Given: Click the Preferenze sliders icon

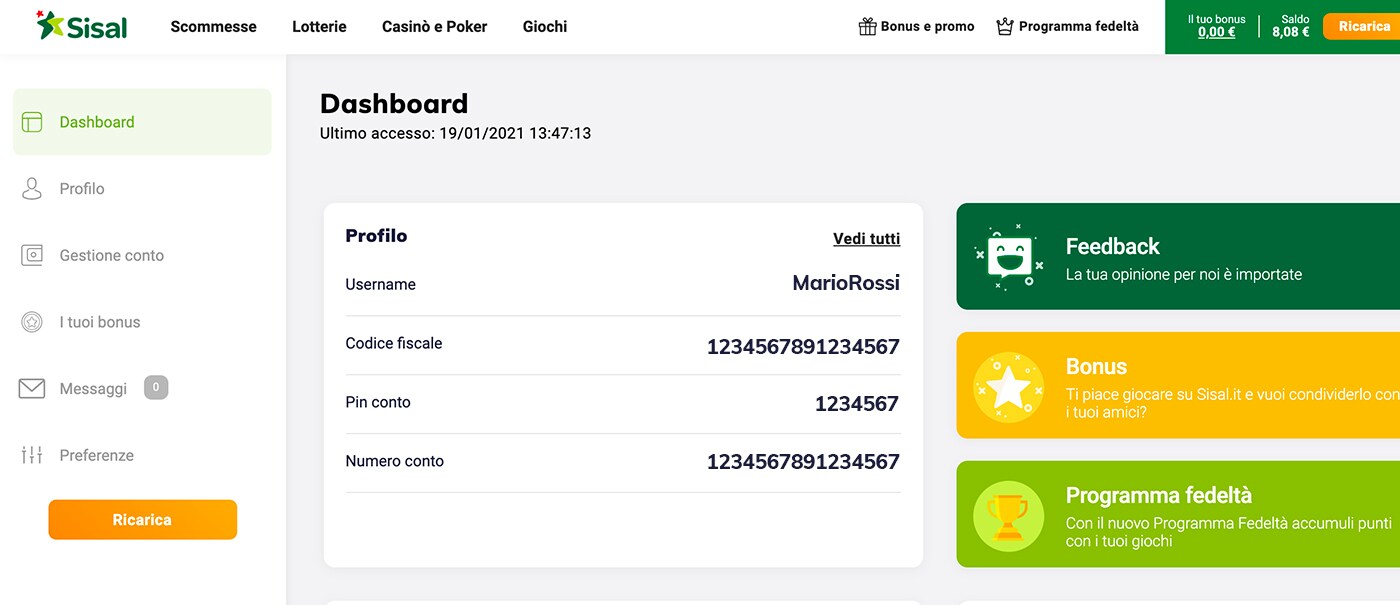Looking at the screenshot, I should 32,455.
